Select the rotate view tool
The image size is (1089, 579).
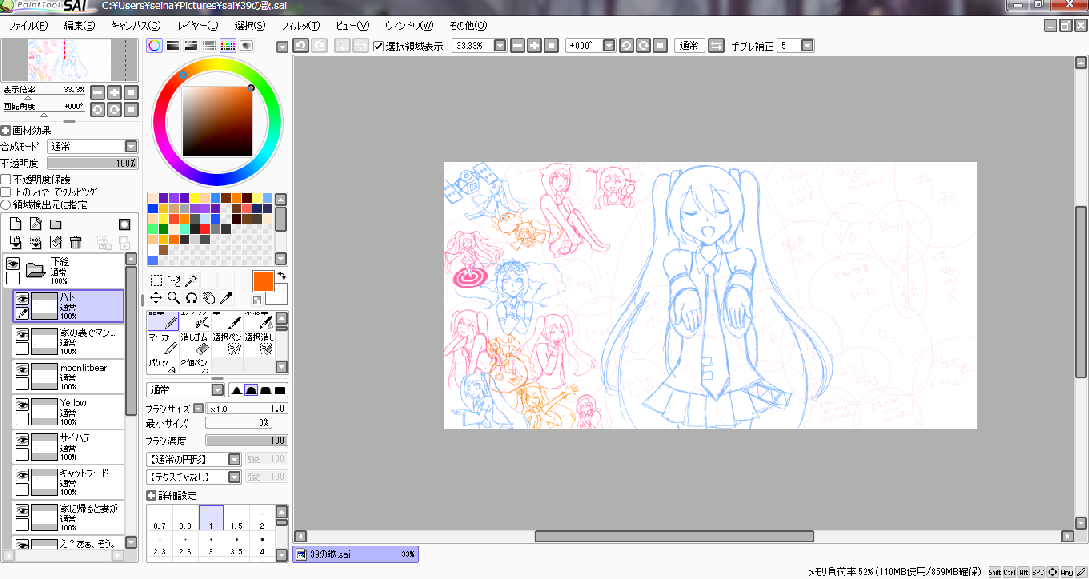pyautogui.click(x=191, y=298)
